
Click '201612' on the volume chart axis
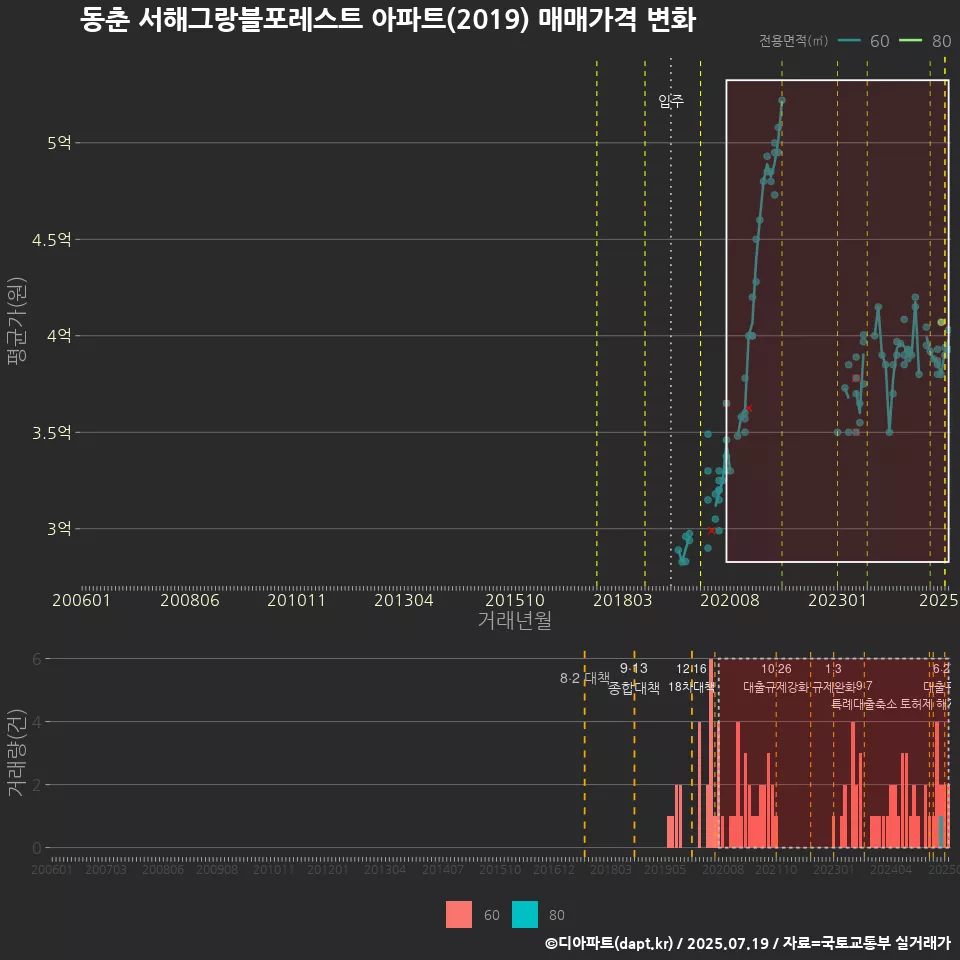[x=554, y=869]
